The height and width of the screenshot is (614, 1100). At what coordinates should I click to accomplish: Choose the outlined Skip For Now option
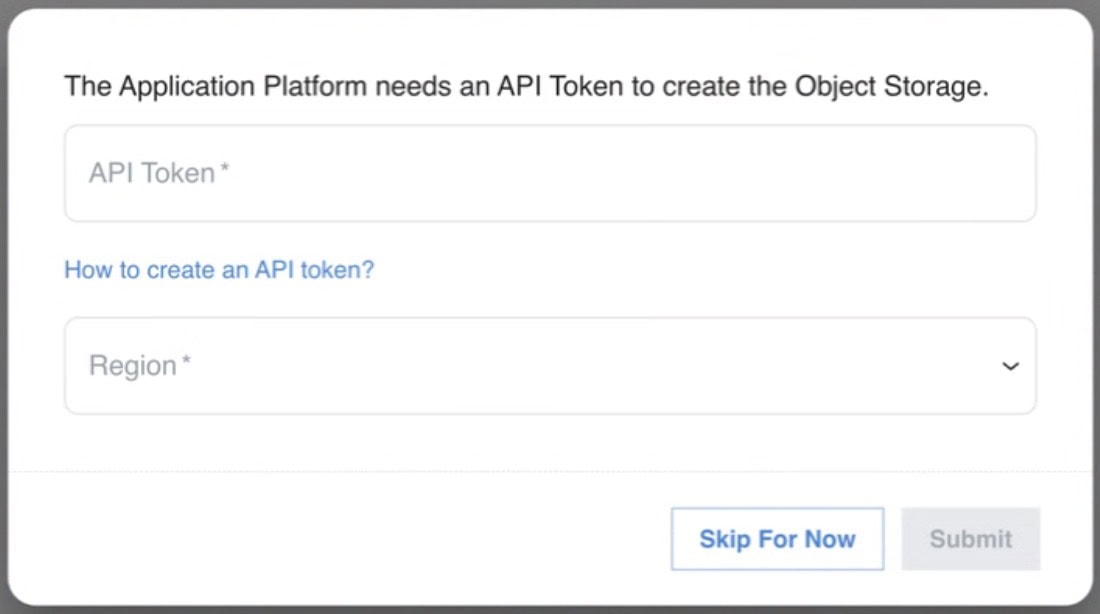[777, 539]
